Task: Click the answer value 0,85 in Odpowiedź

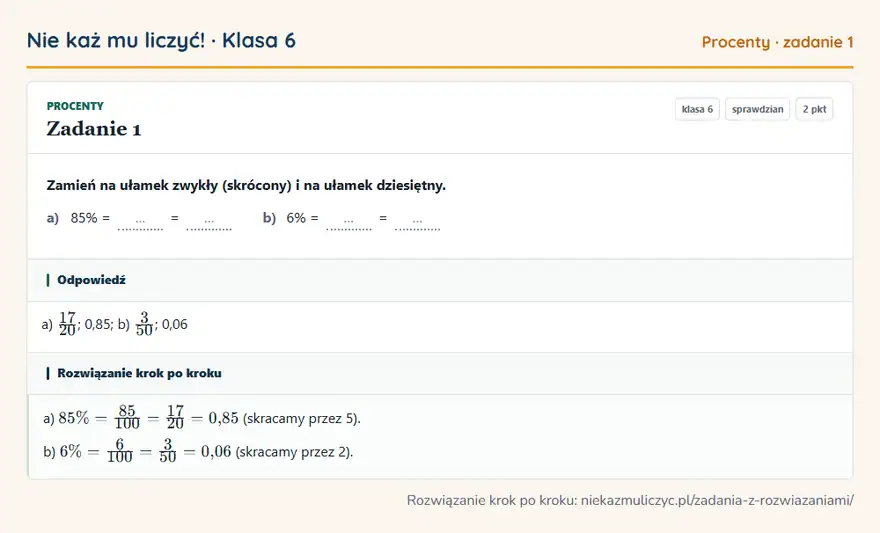Action: [x=98, y=324]
